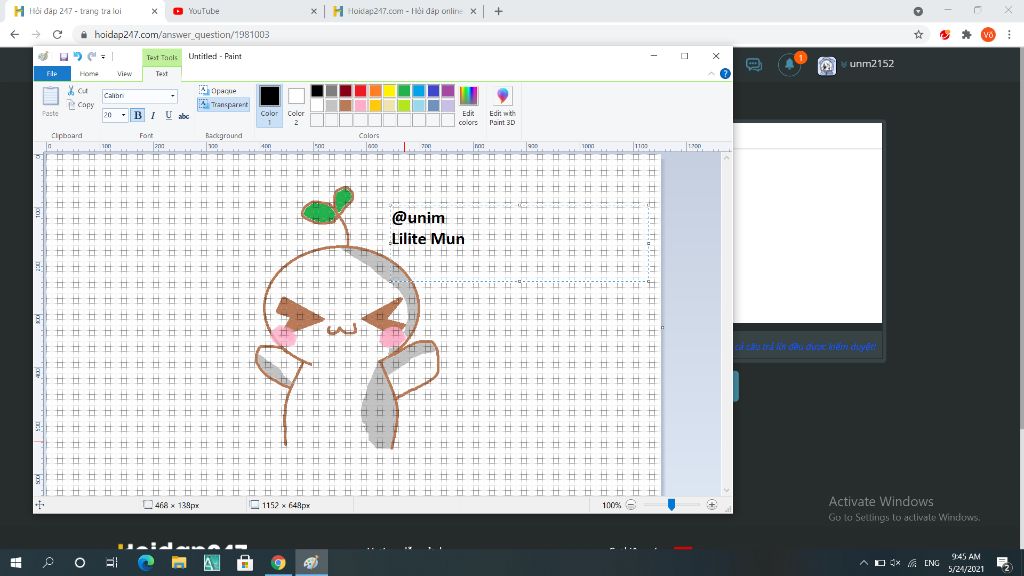Click the zoom slider thumb in Paint
Viewport: 1024px width, 576px height.
pyautogui.click(x=671, y=505)
